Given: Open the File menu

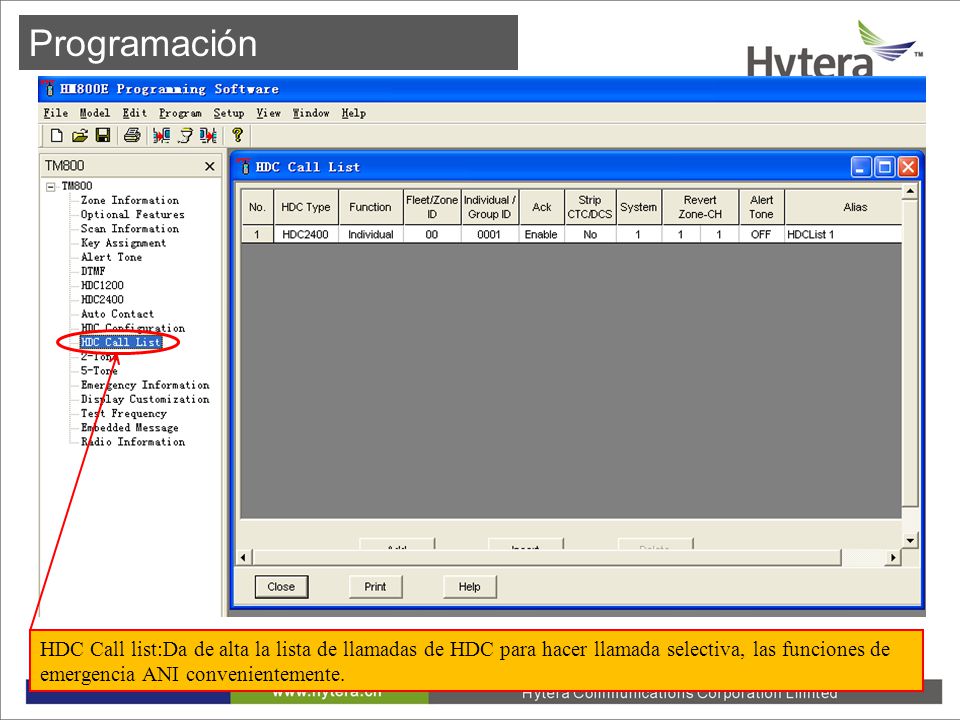Looking at the screenshot, I should click(56, 113).
